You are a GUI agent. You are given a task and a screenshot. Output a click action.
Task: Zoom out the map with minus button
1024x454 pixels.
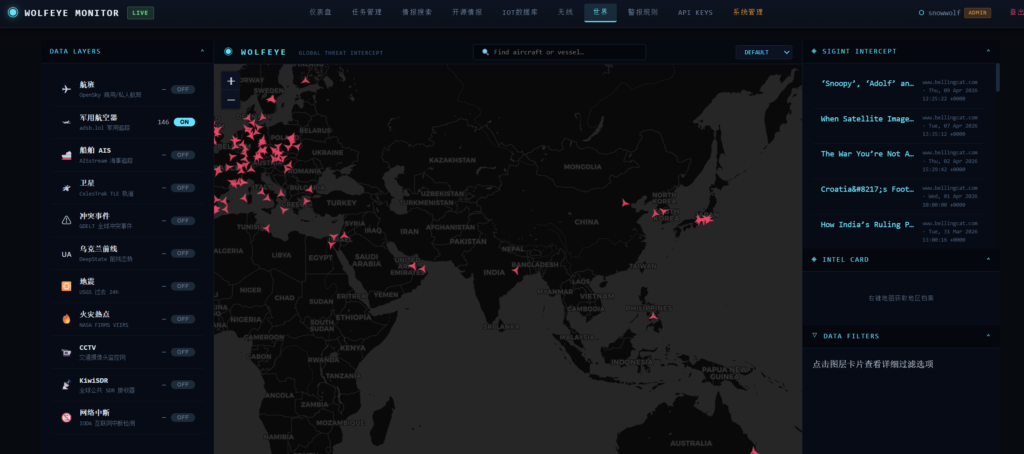click(231, 100)
